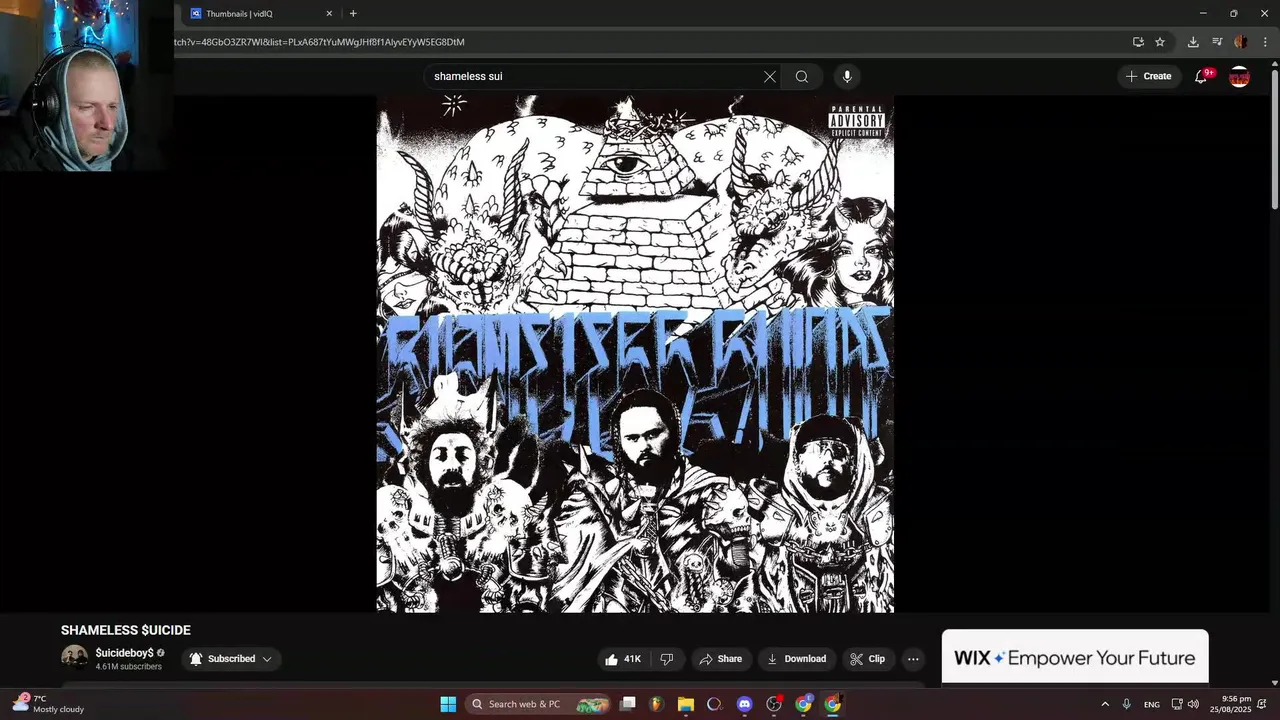This screenshot has width=1280, height=720.
Task: Open Windows Start menu
Action: pyautogui.click(x=448, y=704)
